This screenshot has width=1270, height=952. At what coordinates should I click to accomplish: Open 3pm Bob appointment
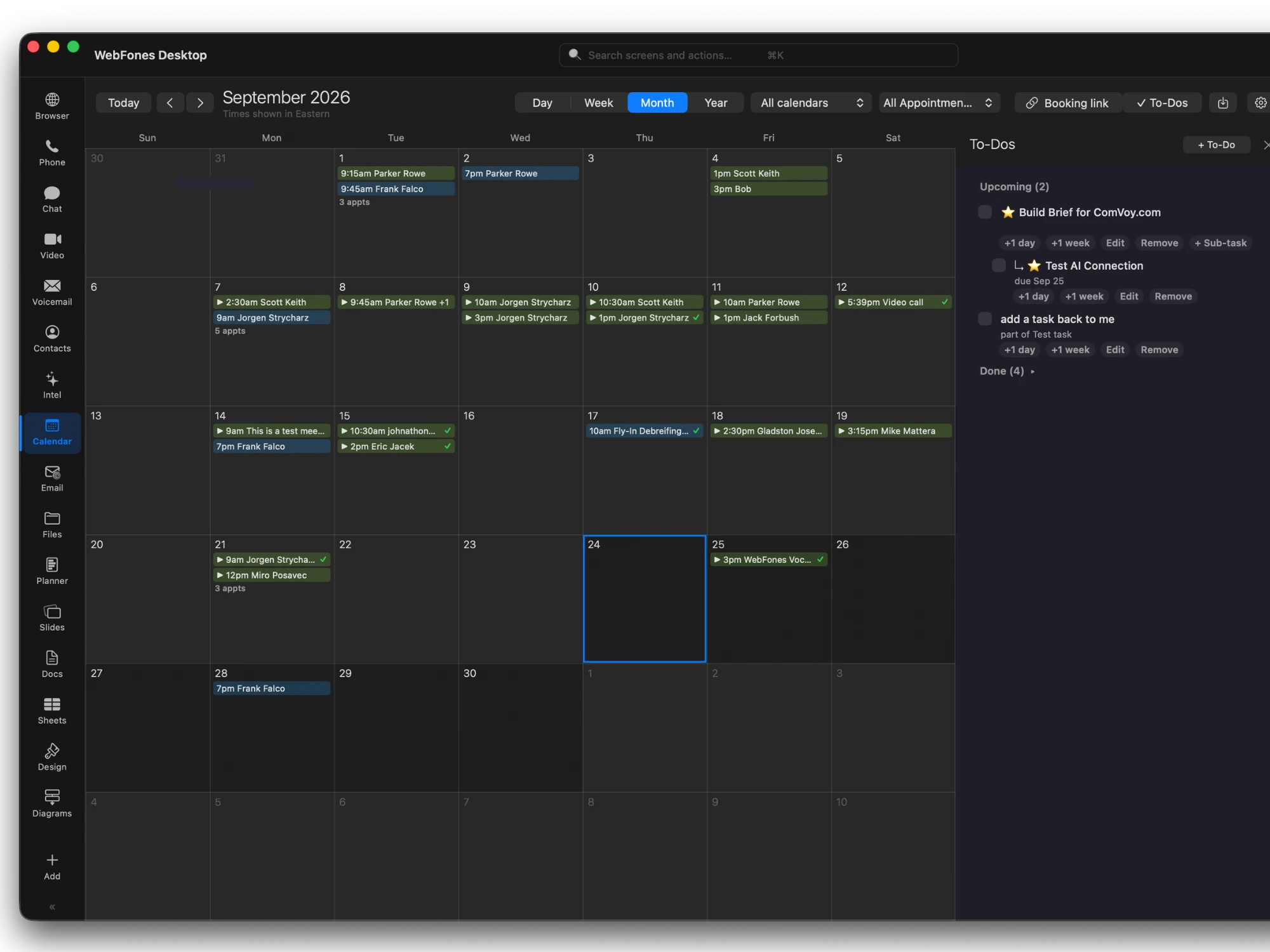coord(769,189)
